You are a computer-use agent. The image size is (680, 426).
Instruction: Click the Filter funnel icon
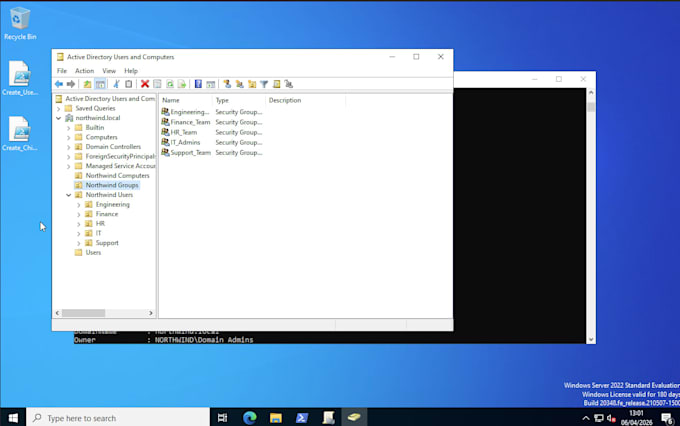(x=264, y=84)
